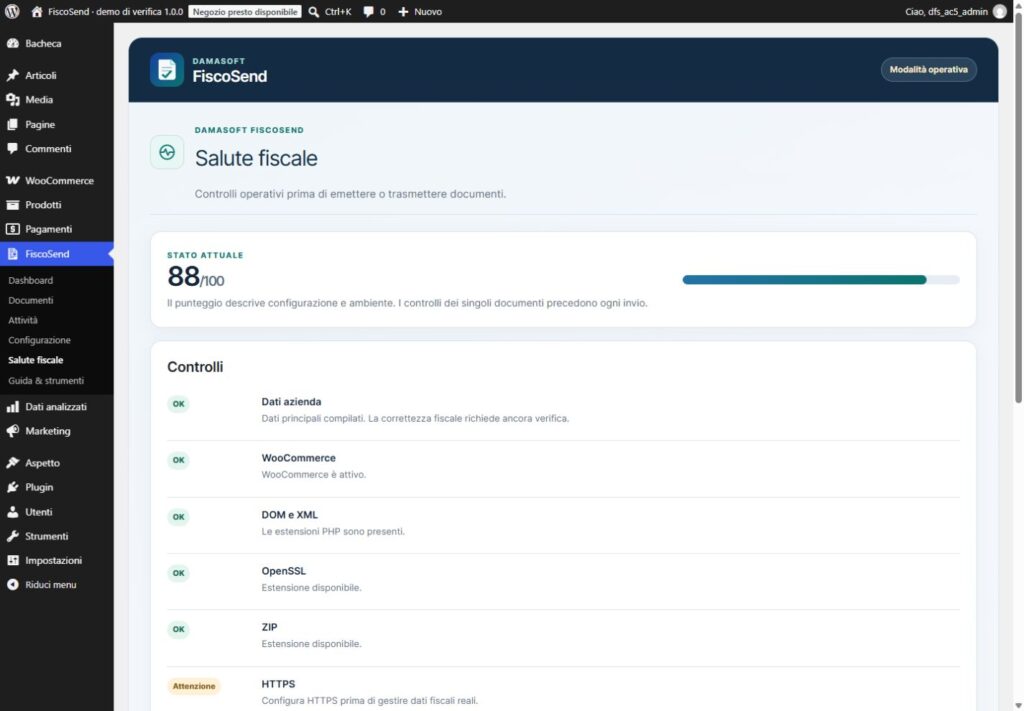Click the Strumenti wrench icon
The height and width of the screenshot is (711, 1024).
click(x=12, y=537)
